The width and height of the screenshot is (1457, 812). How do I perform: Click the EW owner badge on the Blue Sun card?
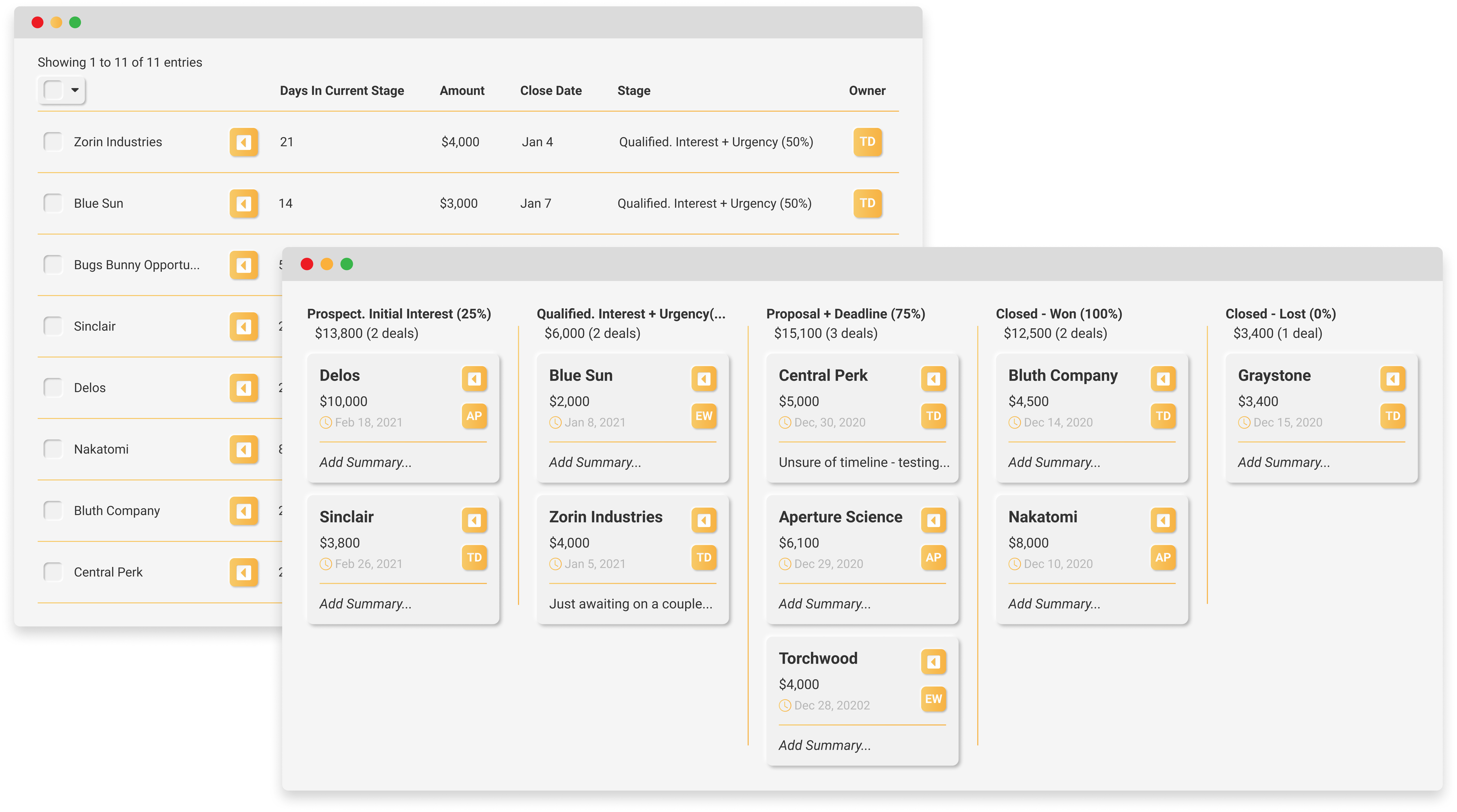pos(704,416)
